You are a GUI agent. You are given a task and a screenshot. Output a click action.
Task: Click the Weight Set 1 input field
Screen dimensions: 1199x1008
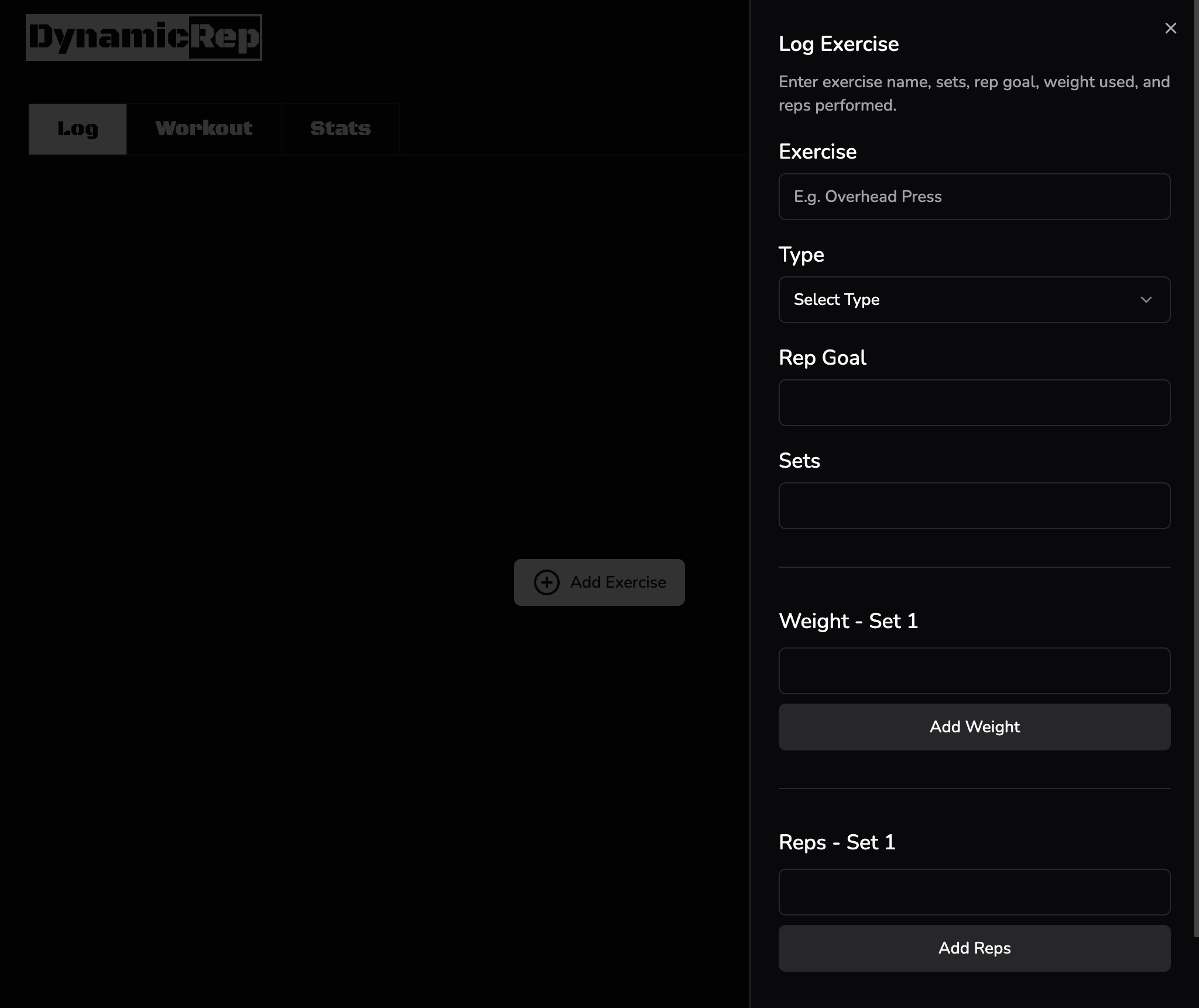pos(975,670)
